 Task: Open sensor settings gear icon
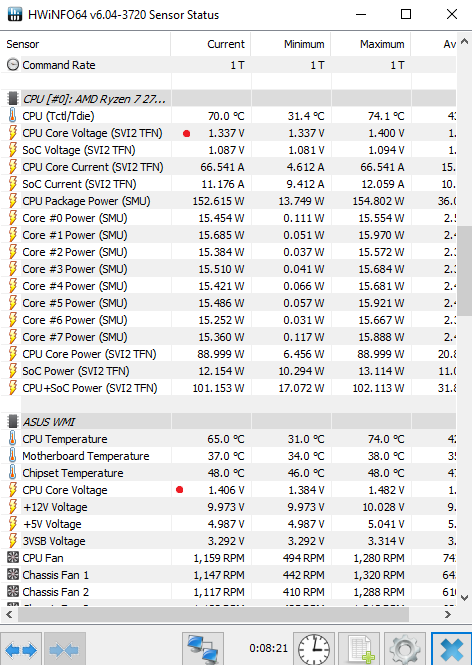(405, 649)
